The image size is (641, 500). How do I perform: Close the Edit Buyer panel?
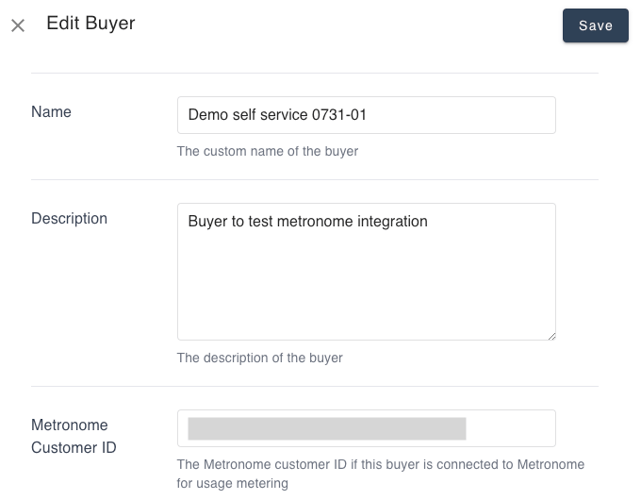(x=18, y=26)
